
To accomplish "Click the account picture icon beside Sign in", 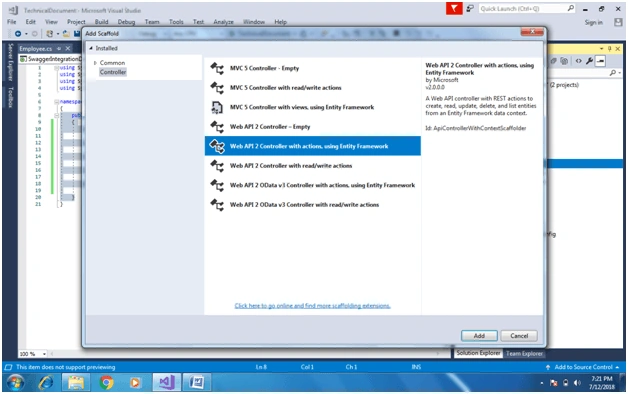I will pos(618,22).
